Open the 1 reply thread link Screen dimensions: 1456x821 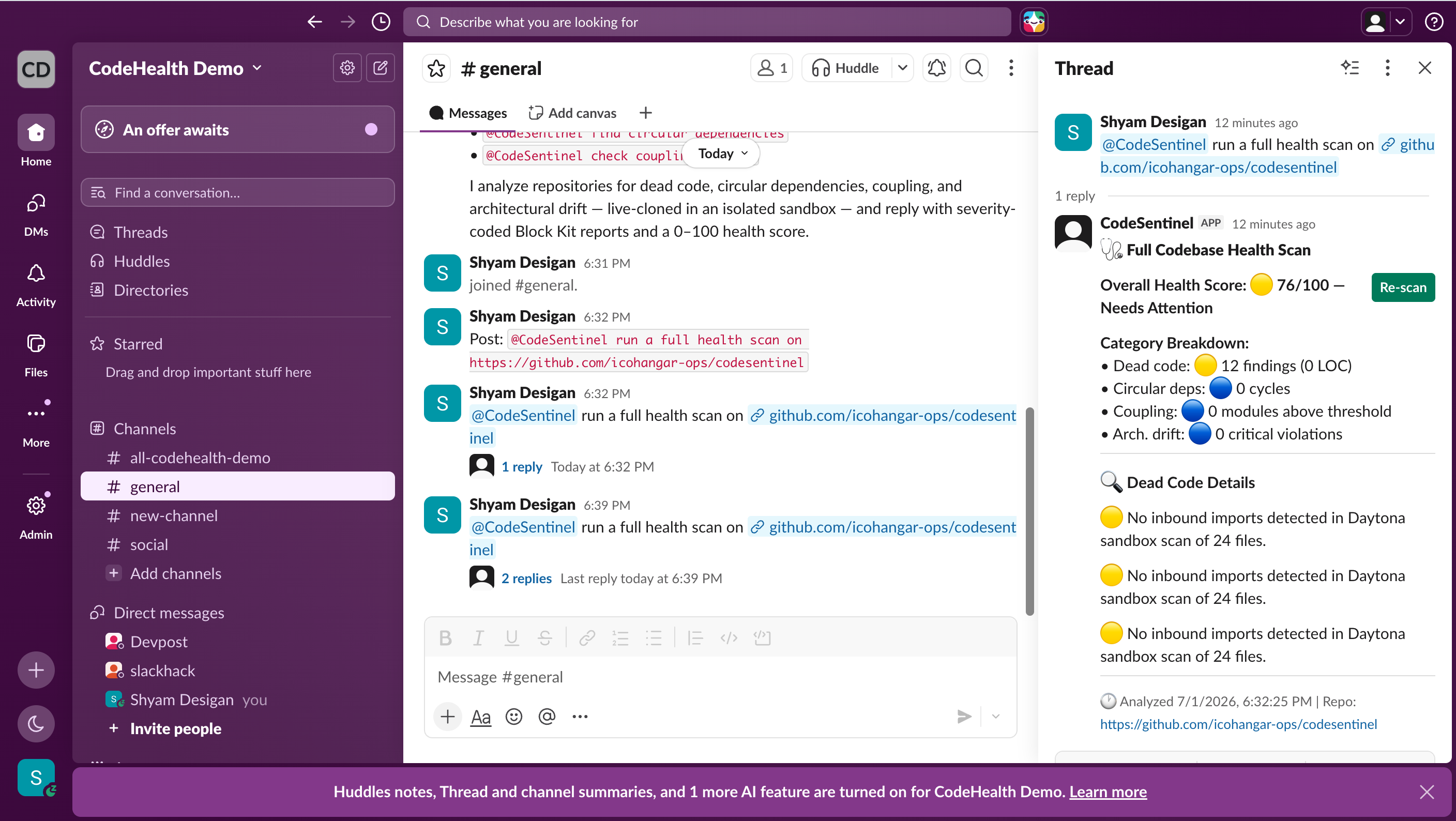click(522, 467)
